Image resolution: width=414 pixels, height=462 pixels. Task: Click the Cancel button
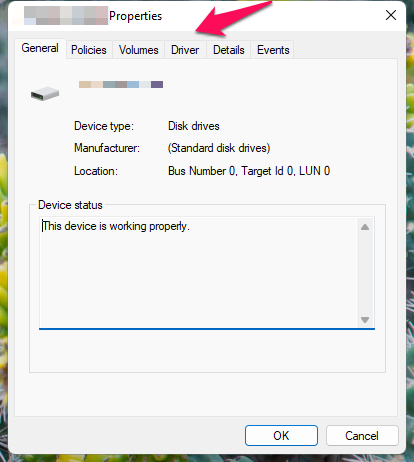pyautogui.click(x=362, y=435)
